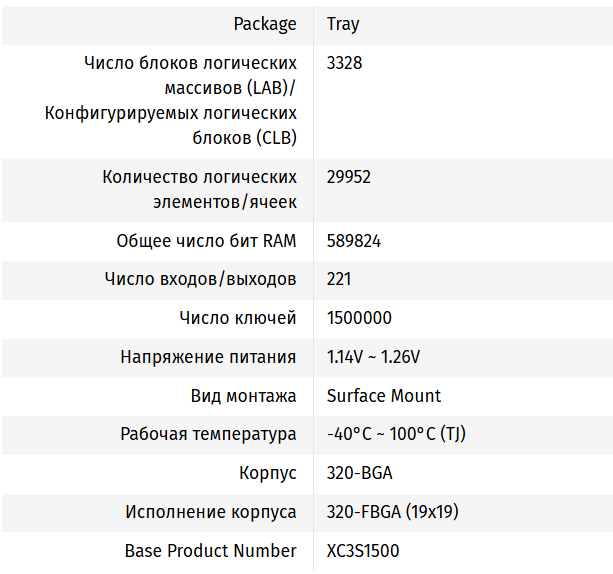Click the "Surface Mount" value
The height and width of the screenshot is (574, 613).
[x=384, y=396]
